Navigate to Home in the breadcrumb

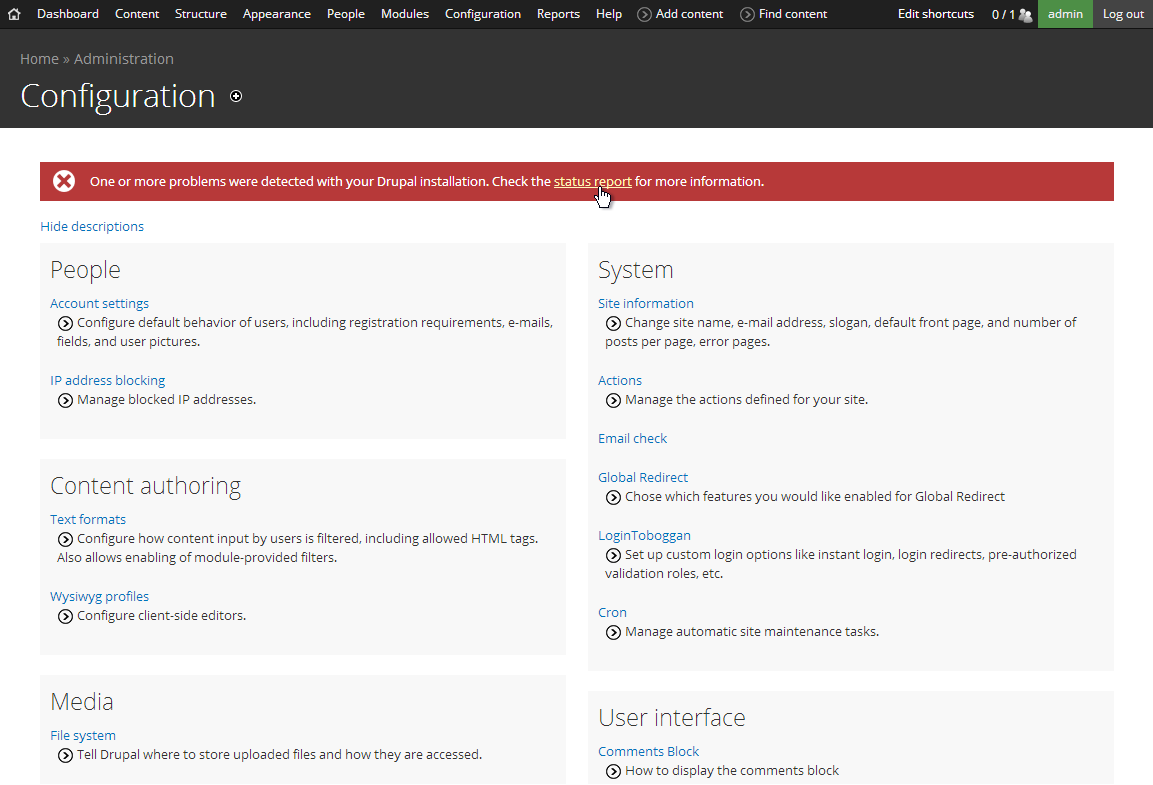(x=39, y=59)
